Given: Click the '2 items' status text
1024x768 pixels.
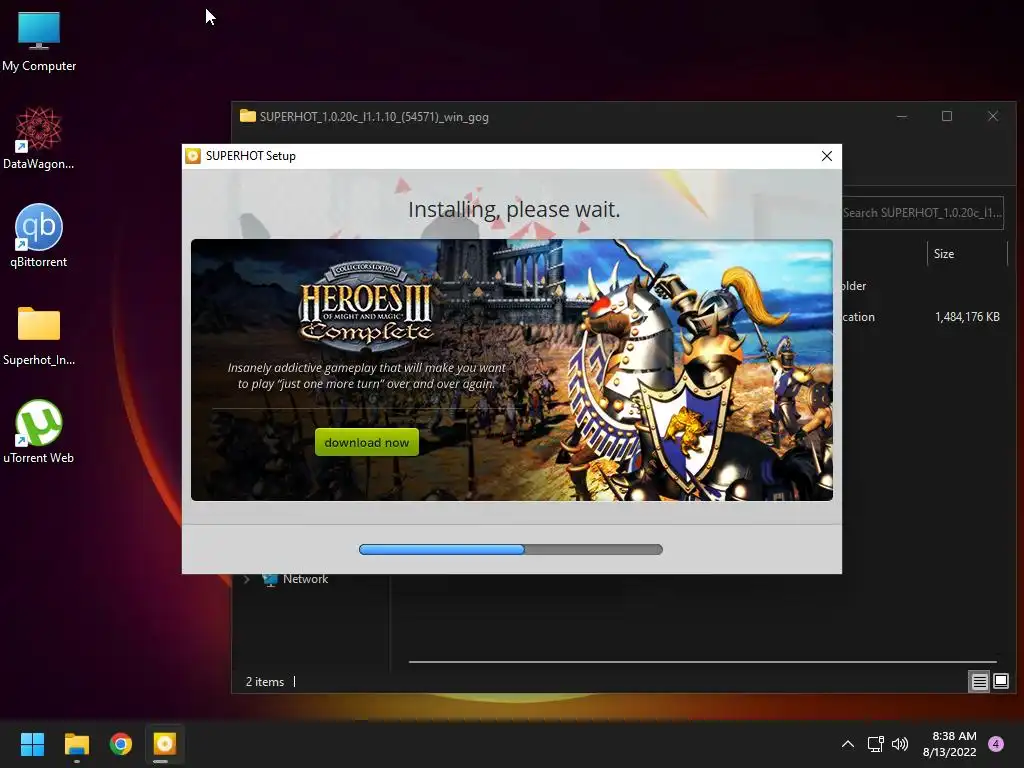Looking at the screenshot, I should 264,682.
